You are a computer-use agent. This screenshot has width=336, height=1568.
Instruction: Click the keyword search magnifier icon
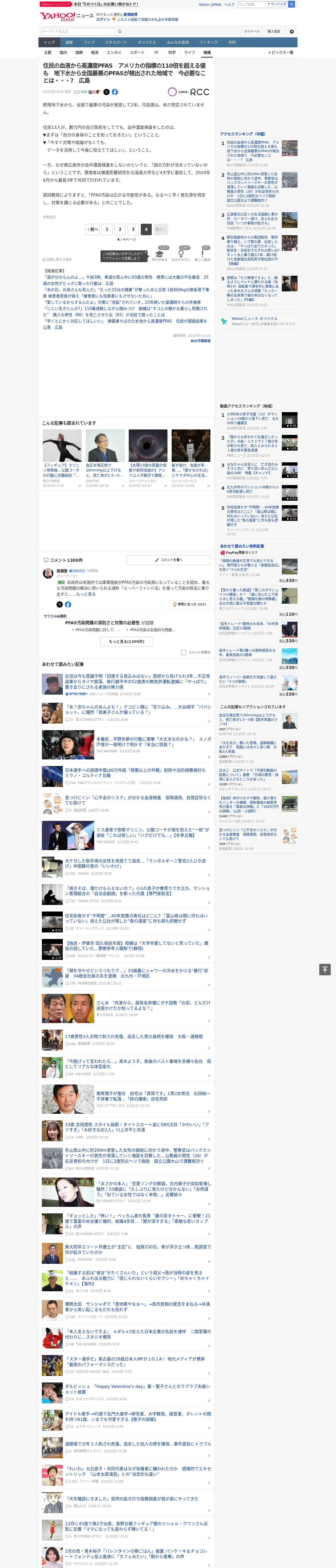pos(120,32)
